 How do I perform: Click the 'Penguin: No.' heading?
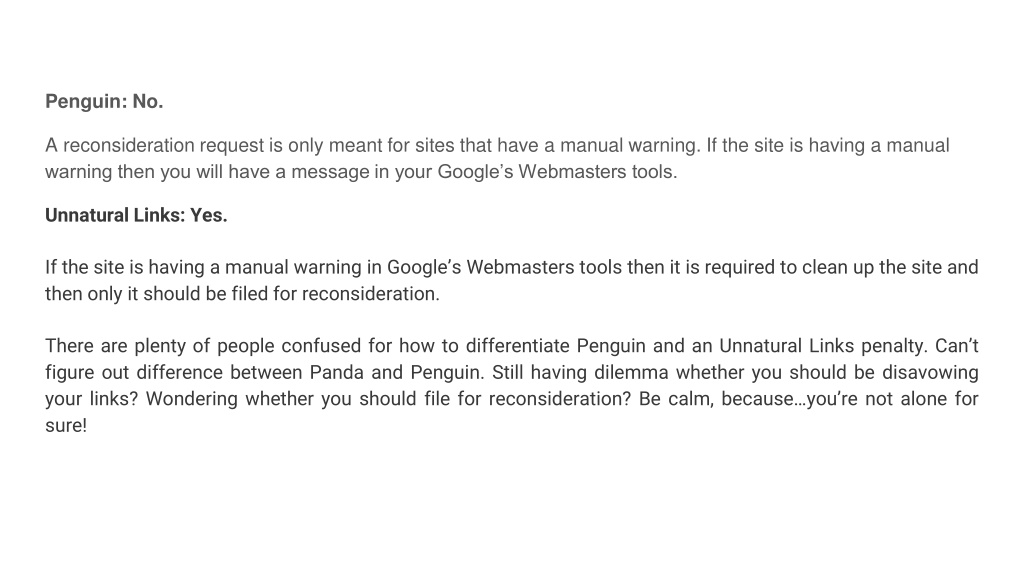pyautogui.click(x=104, y=101)
